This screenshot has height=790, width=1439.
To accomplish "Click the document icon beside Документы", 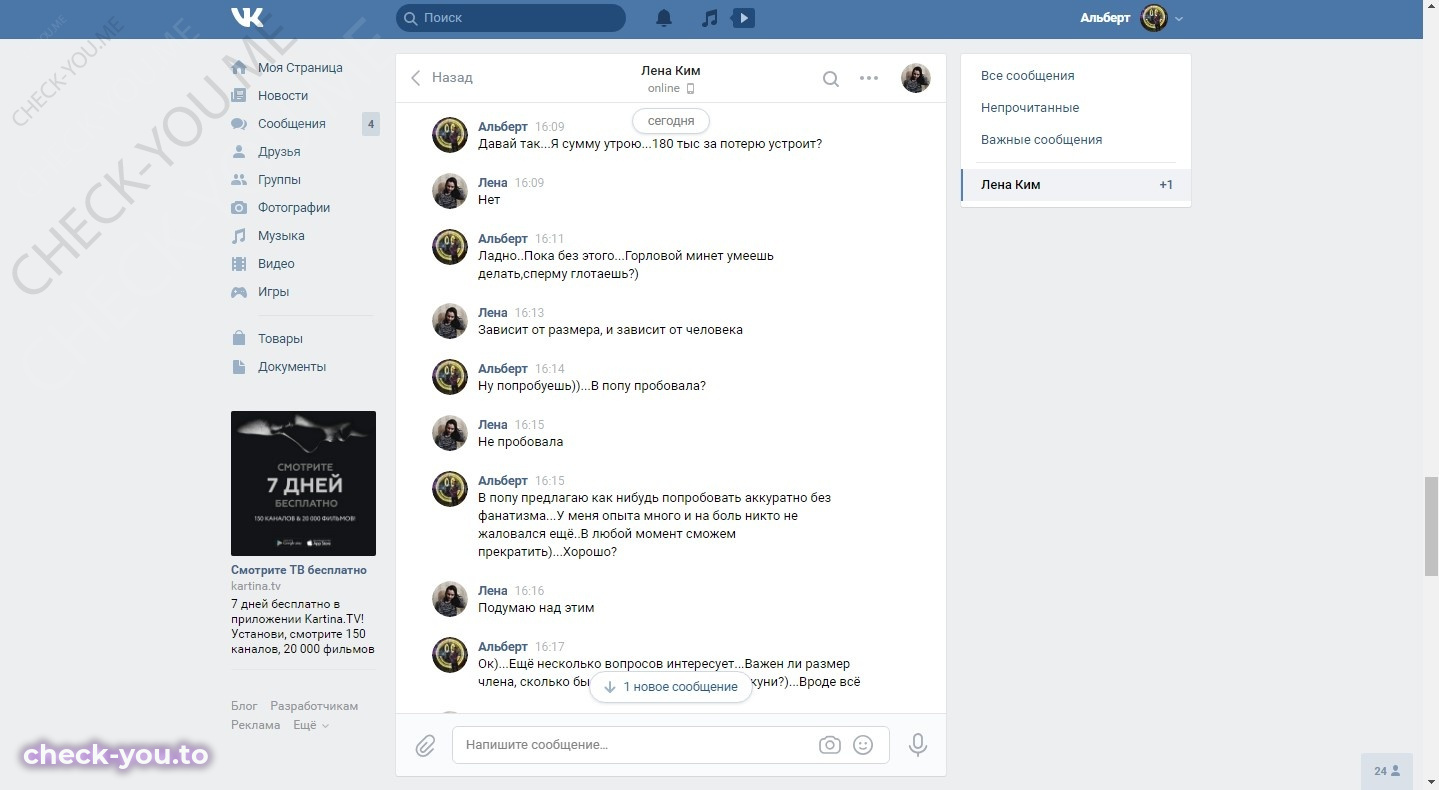I will [x=239, y=367].
